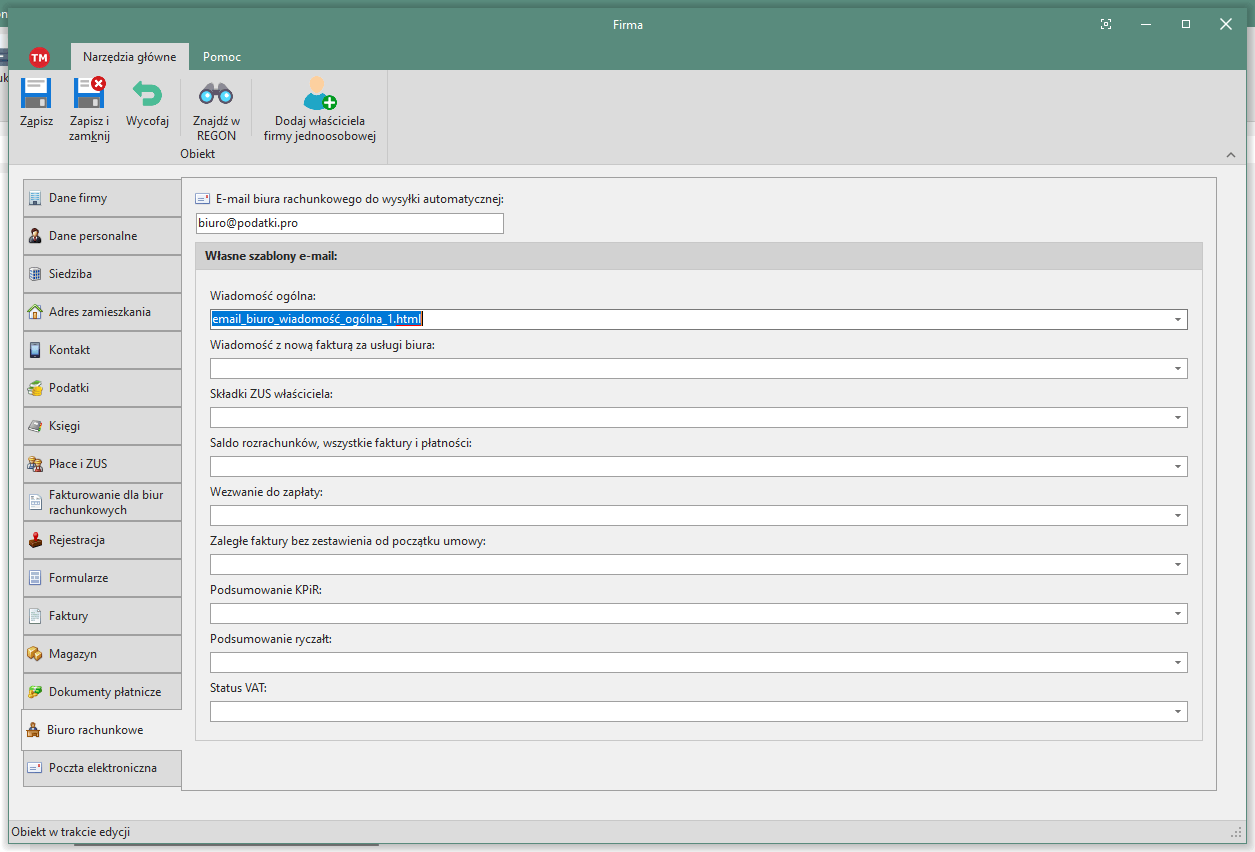Viewport: 1255px width, 852px height.
Task: Switch to the Pomoc ribbon tab
Action: tap(221, 57)
